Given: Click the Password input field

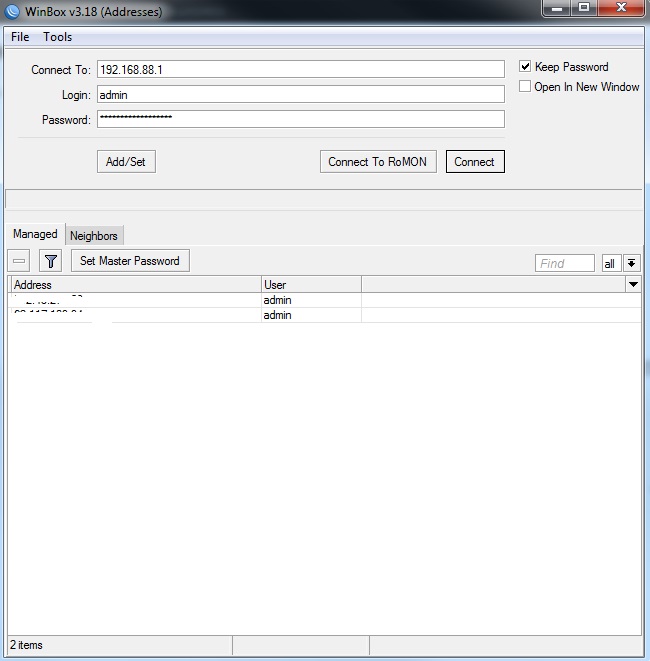Looking at the screenshot, I should point(301,119).
